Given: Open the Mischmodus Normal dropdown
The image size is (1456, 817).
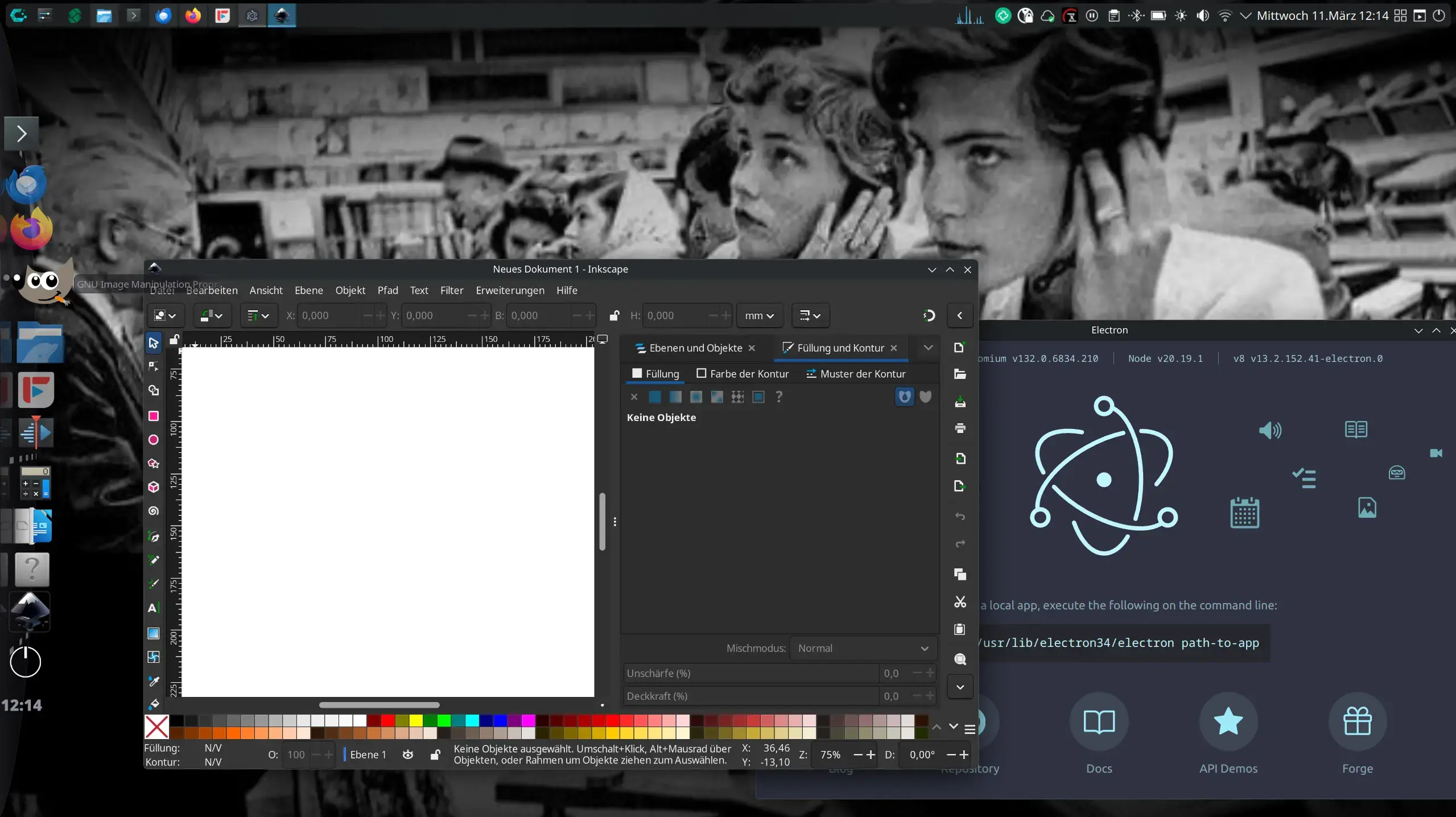Looking at the screenshot, I should click(863, 648).
